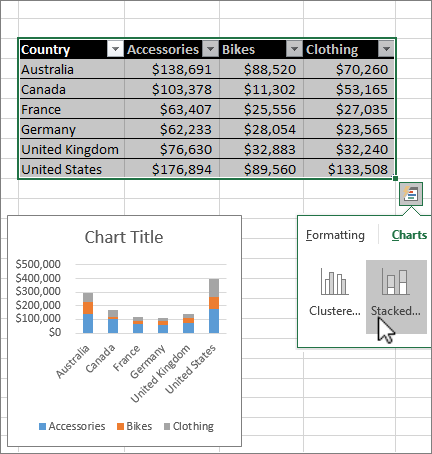Select the $27,035 cell for France
The width and height of the screenshot is (432, 454).
pos(349,109)
